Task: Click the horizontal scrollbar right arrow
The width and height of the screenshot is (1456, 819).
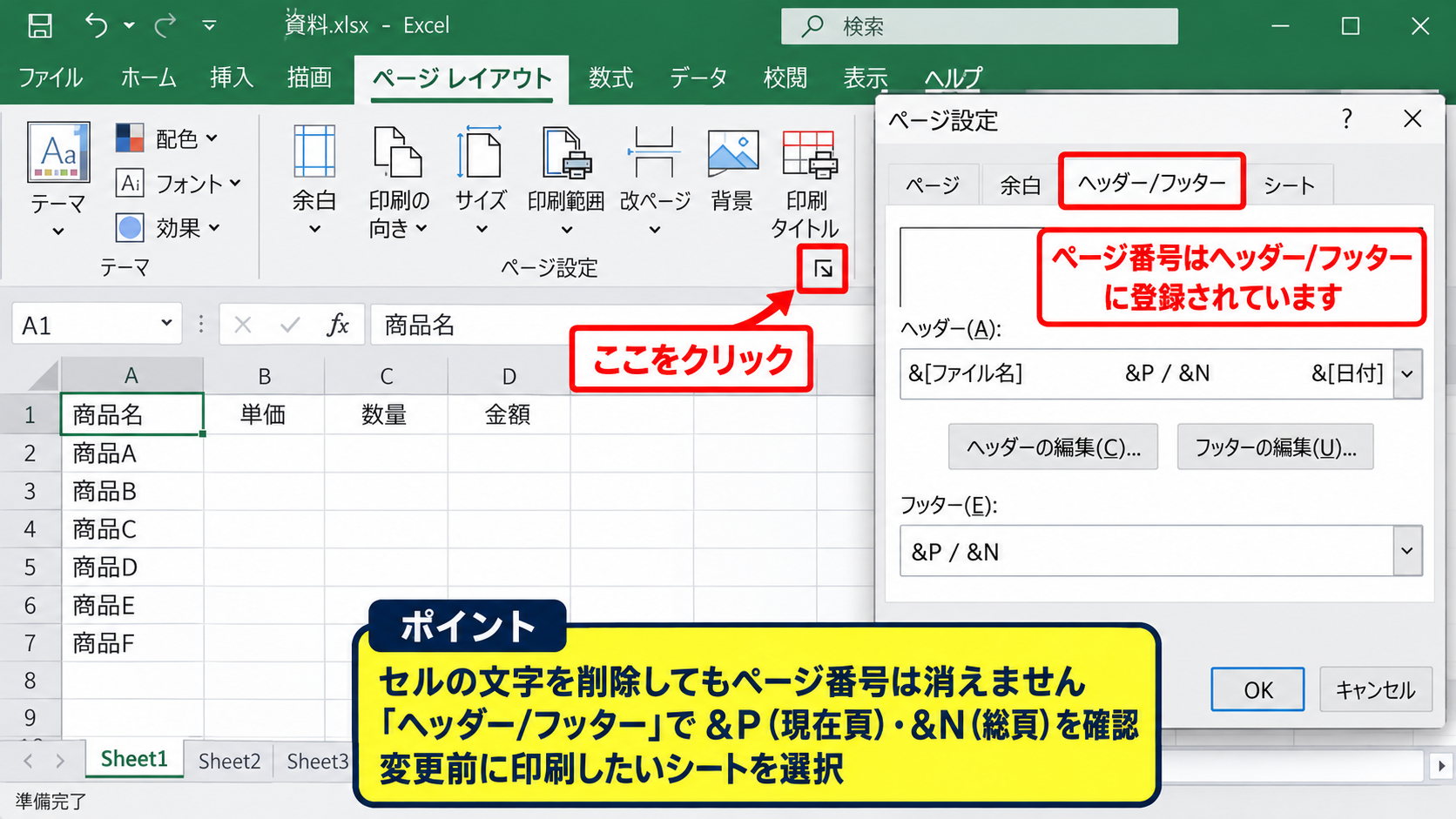Action: click(x=1441, y=766)
